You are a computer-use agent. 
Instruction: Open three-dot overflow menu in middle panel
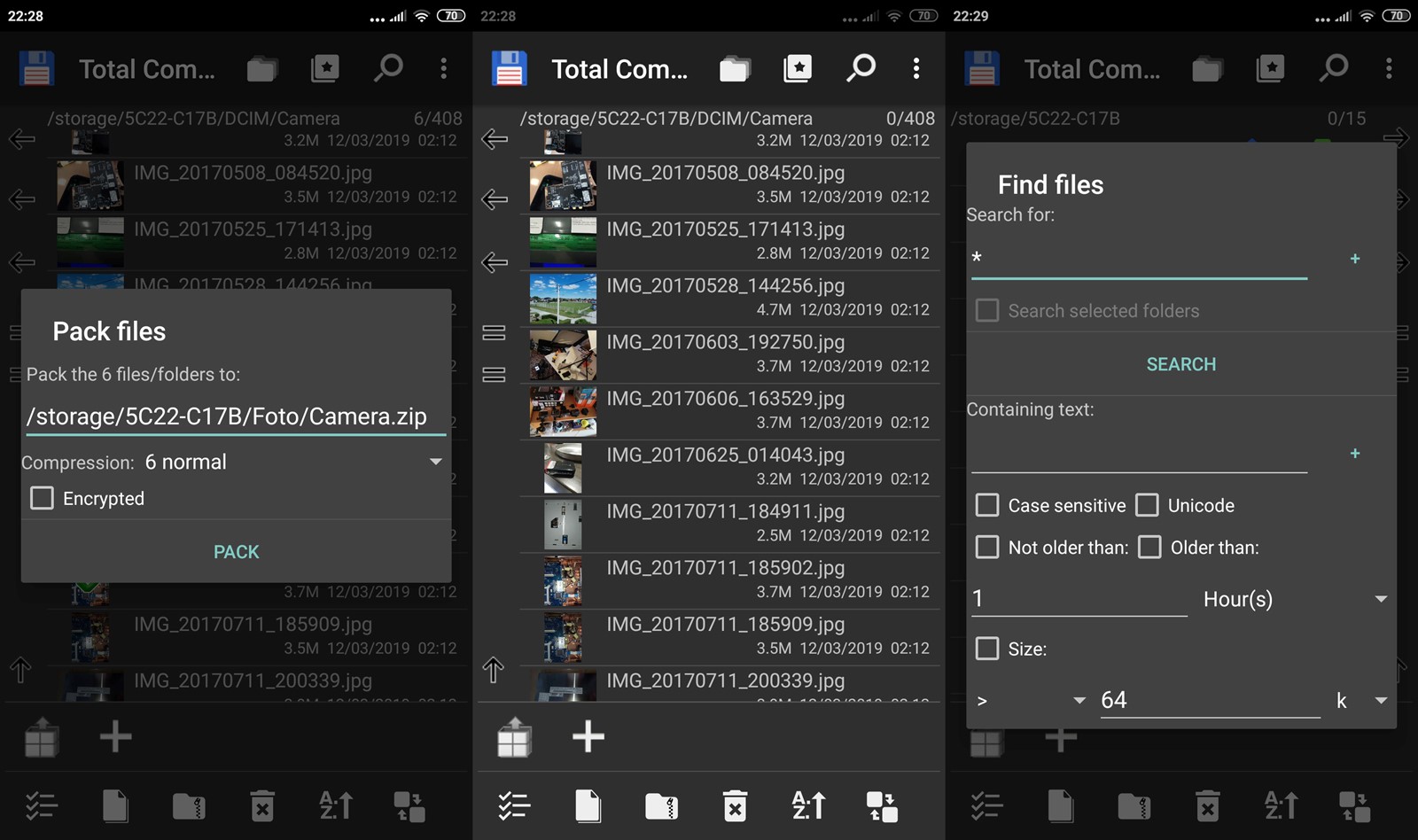pyautogui.click(x=916, y=68)
